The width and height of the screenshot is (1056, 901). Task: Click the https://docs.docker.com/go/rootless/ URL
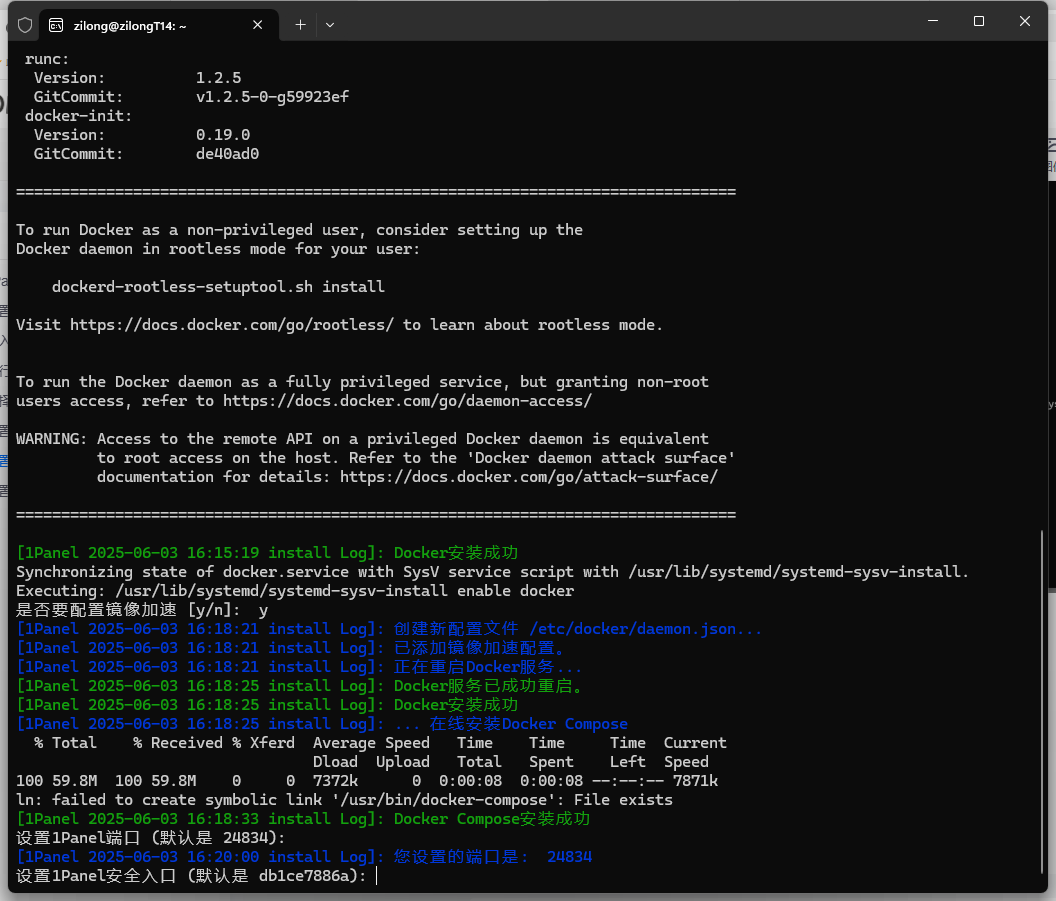pos(232,325)
